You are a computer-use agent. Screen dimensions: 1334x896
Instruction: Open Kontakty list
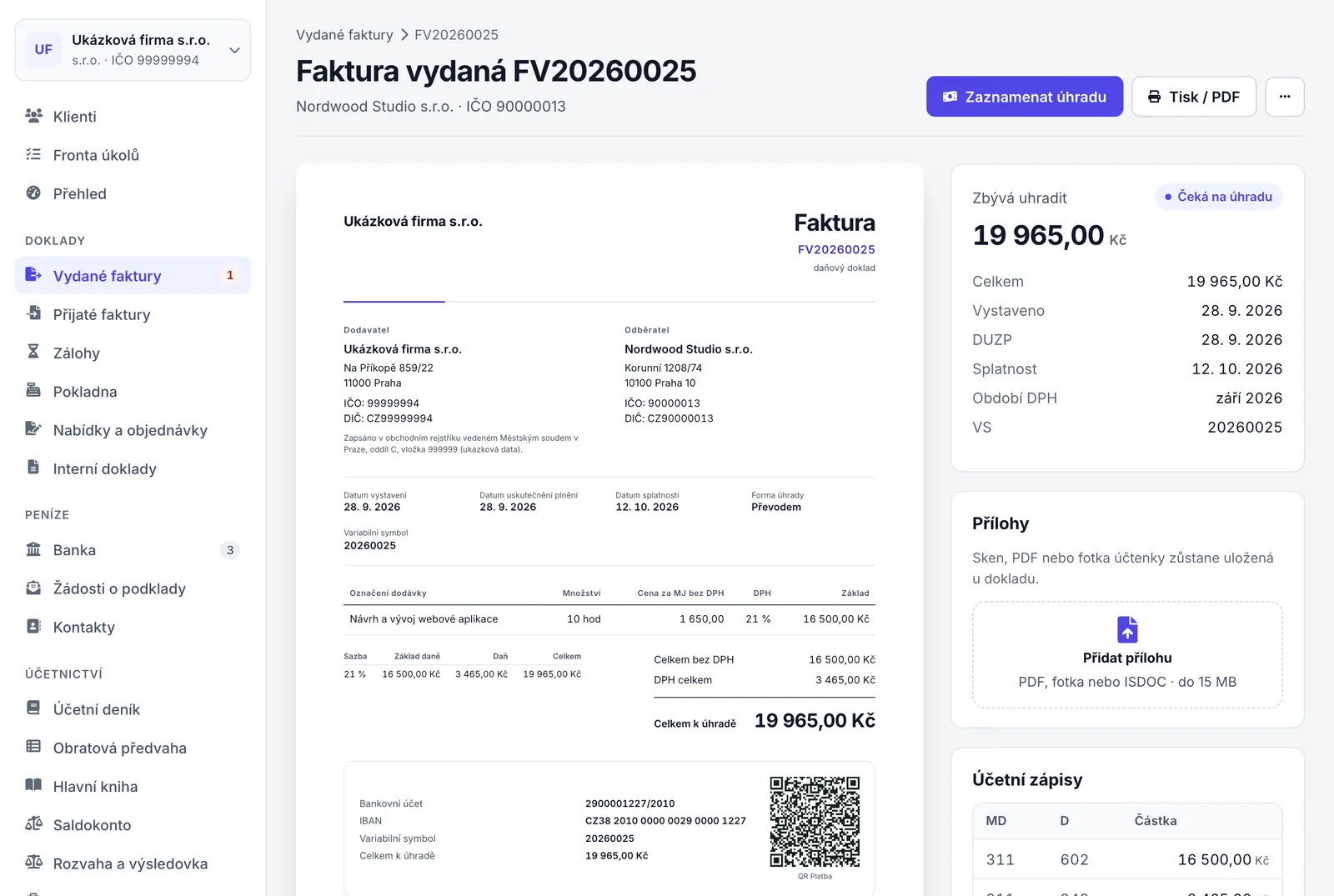coord(133,627)
